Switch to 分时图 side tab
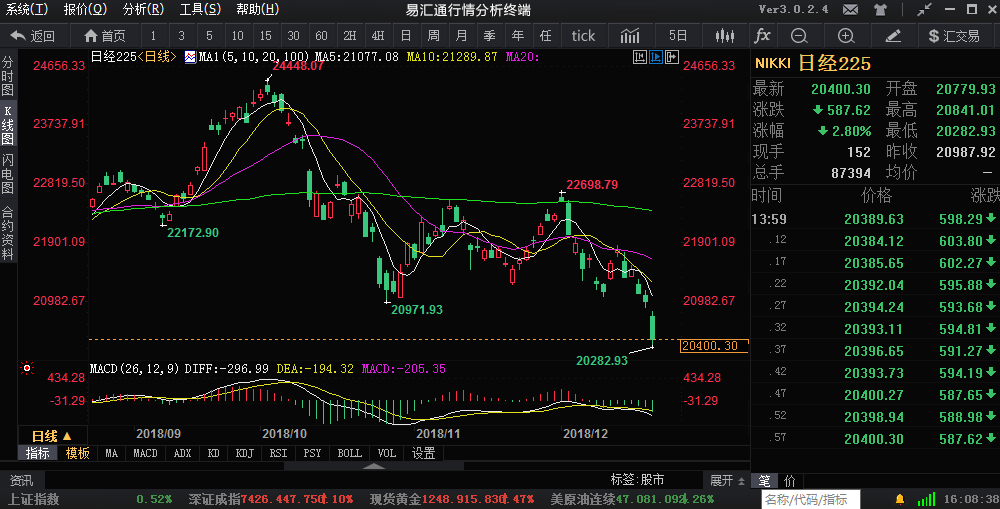1000x509 pixels. (8, 75)
